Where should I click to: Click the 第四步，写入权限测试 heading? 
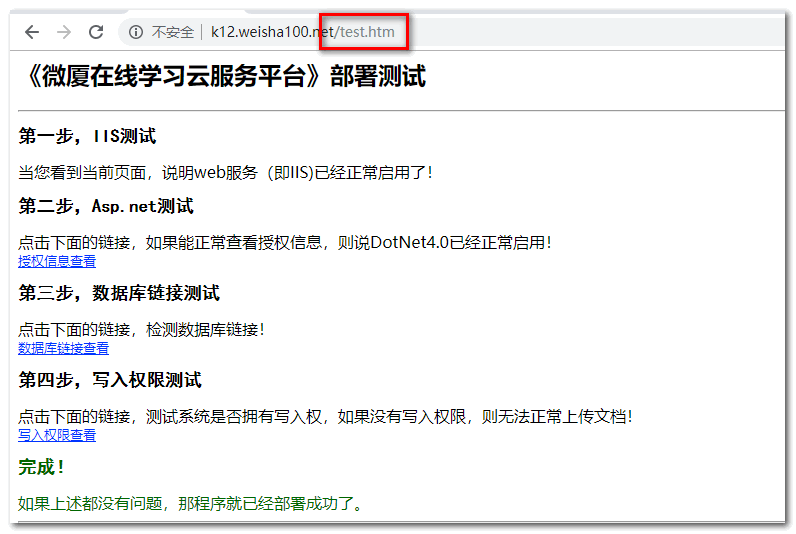point(110,380)
